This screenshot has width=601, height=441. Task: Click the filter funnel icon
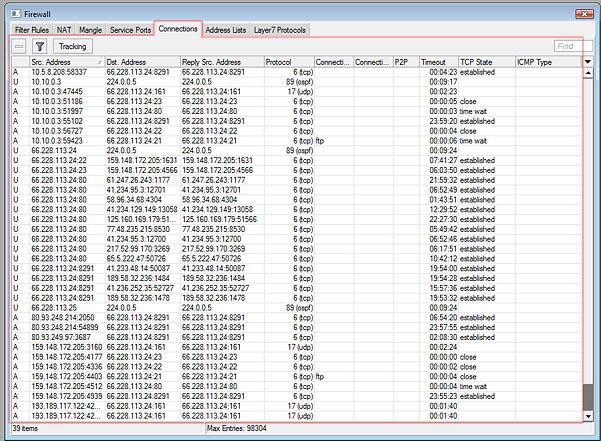click(39, 47)
